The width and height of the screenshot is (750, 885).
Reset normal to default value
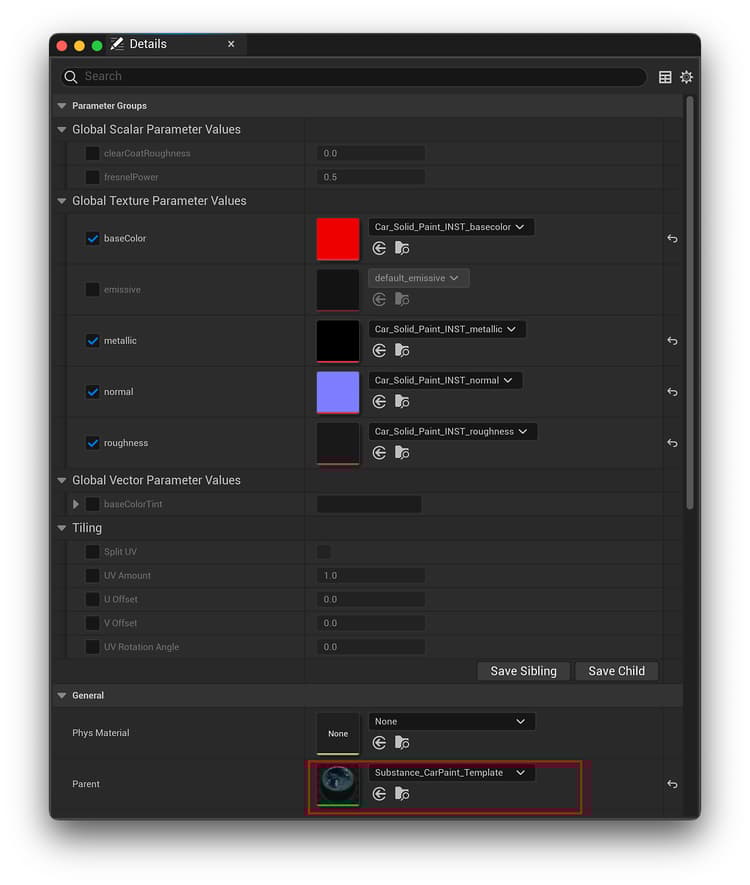coord(672,392)
